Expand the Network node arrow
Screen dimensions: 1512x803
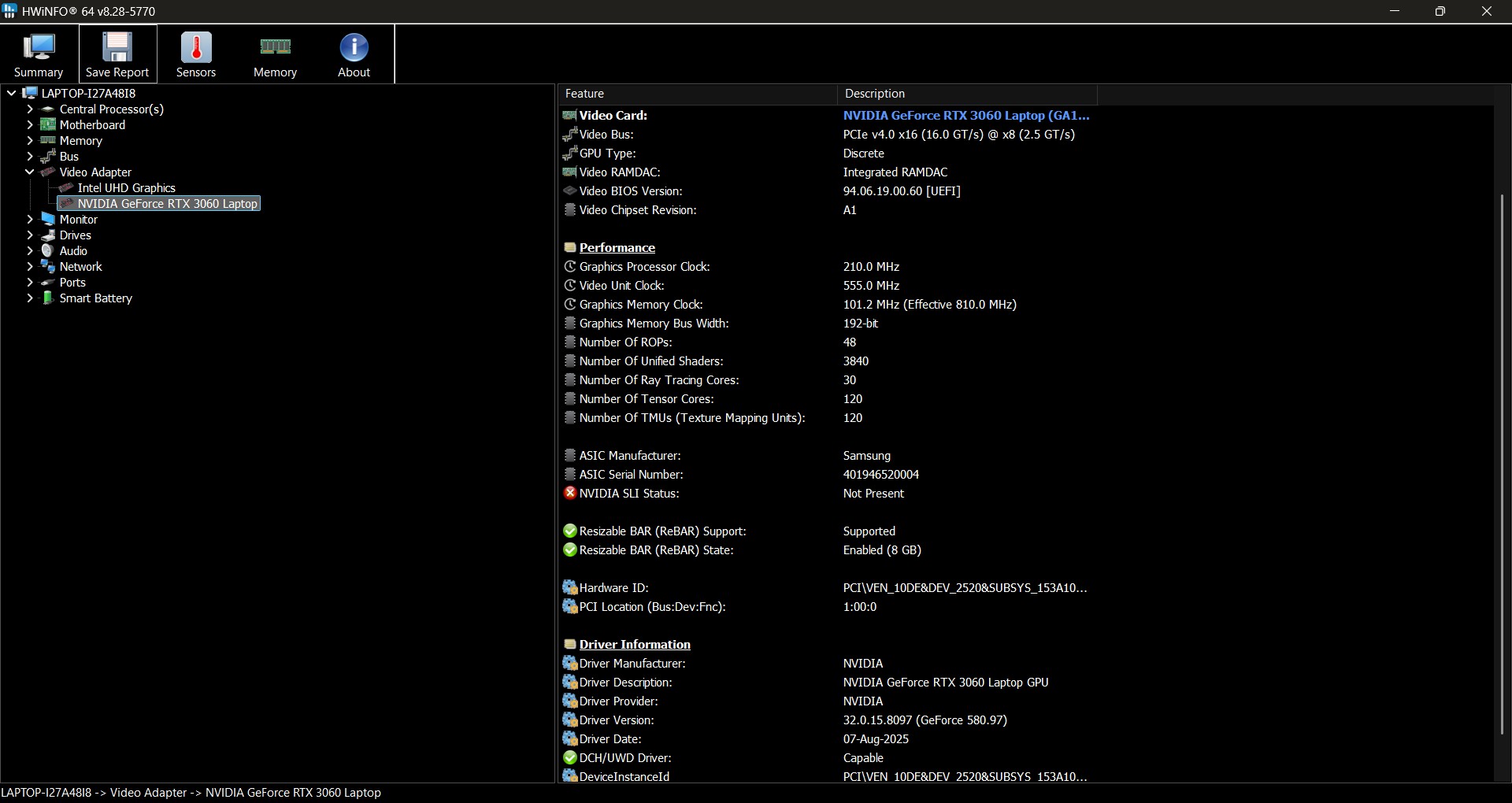[x=29, y=266]
